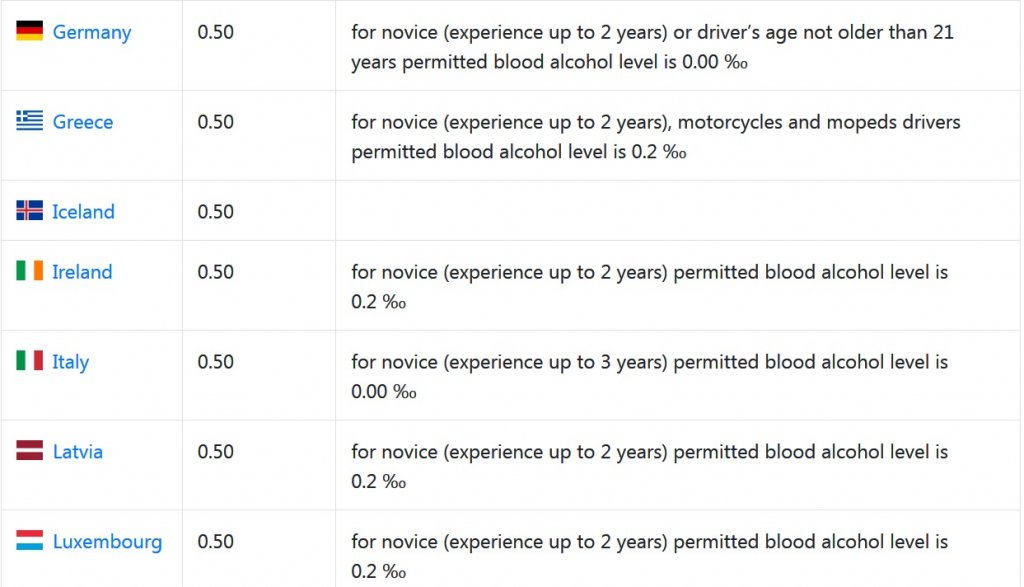Open the Latvia country link

[x=78, y=452]
